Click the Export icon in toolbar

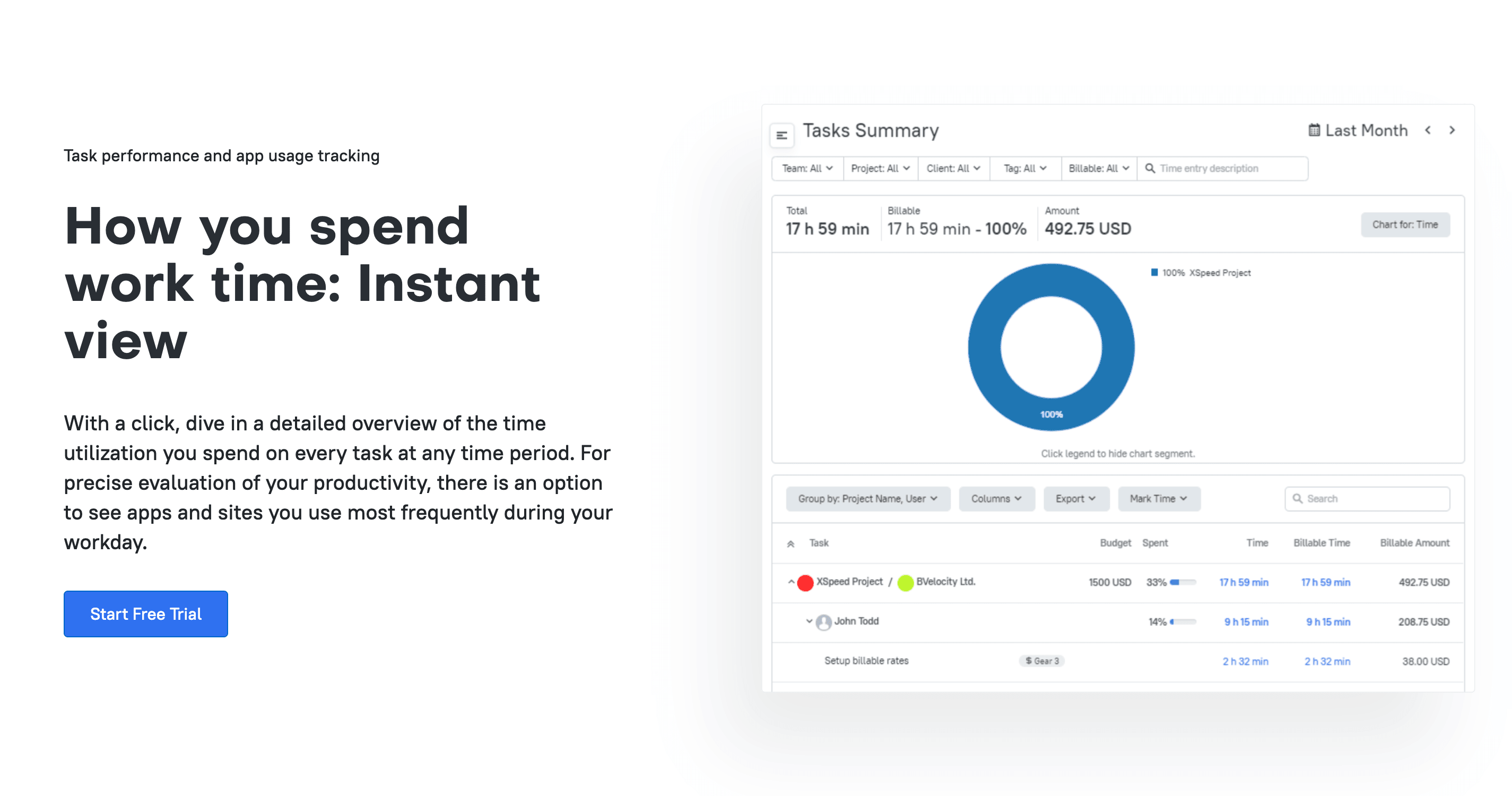click(1075, 497)
